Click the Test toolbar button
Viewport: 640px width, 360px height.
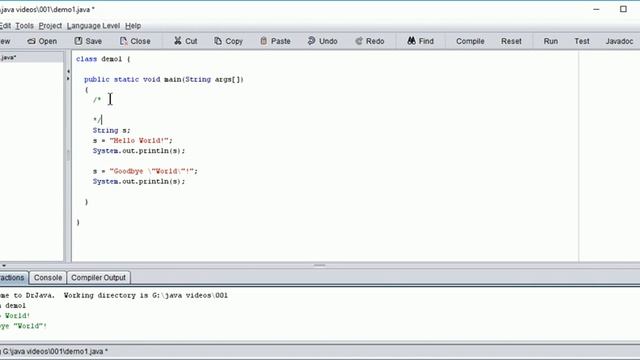click(x=582, y=41)
